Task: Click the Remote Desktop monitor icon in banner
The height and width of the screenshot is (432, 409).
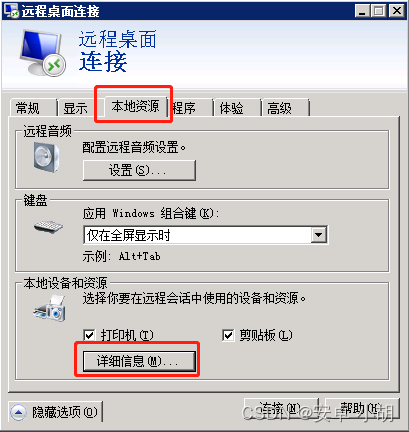Action: (42, 53)
